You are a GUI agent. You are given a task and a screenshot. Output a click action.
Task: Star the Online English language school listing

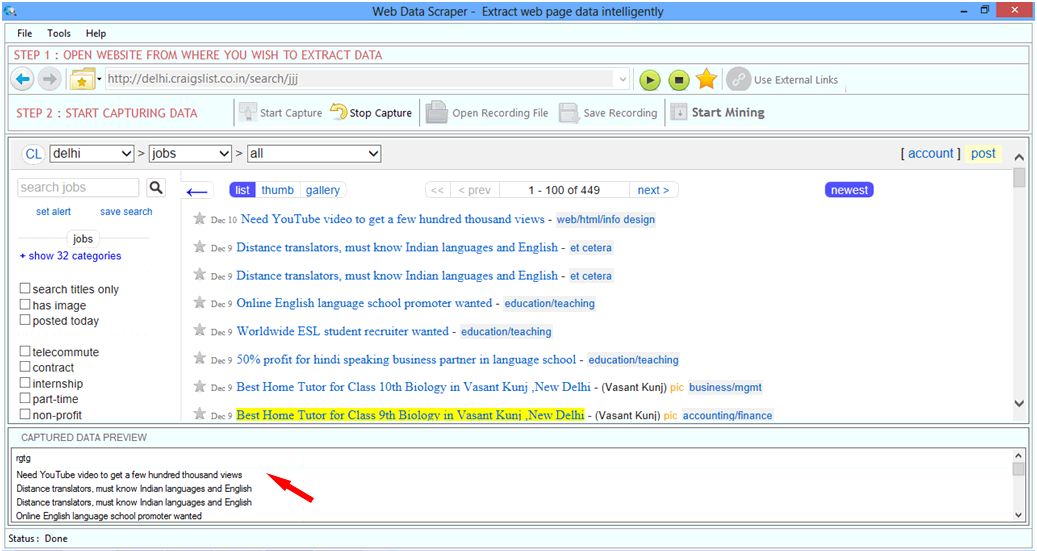click(x=199, y=302)
